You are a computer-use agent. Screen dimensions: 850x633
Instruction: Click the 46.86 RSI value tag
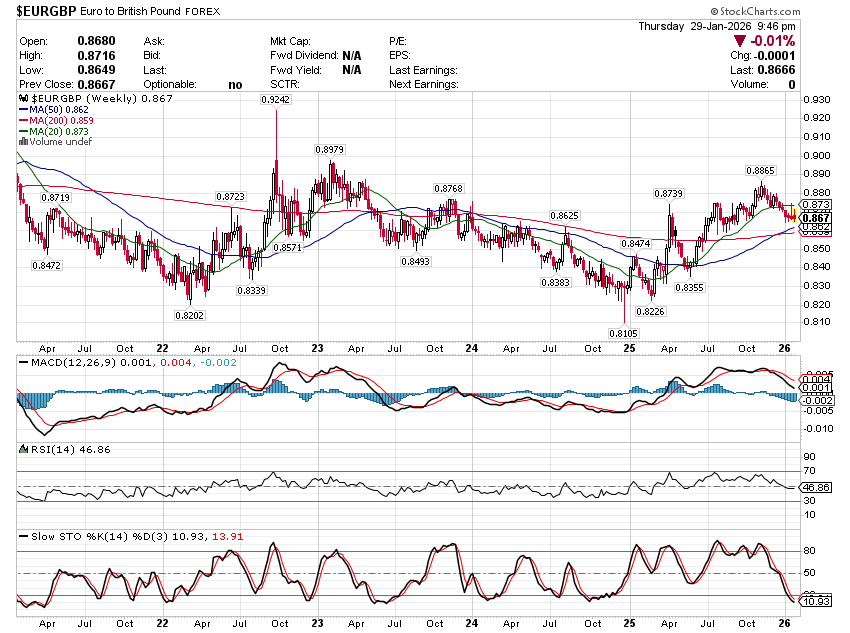pos(816,486)
